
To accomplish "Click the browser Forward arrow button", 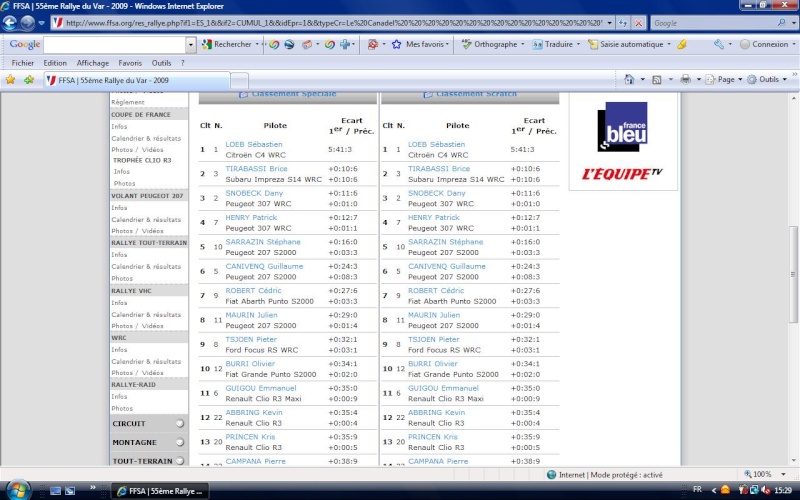I will [x=28, y=23].
